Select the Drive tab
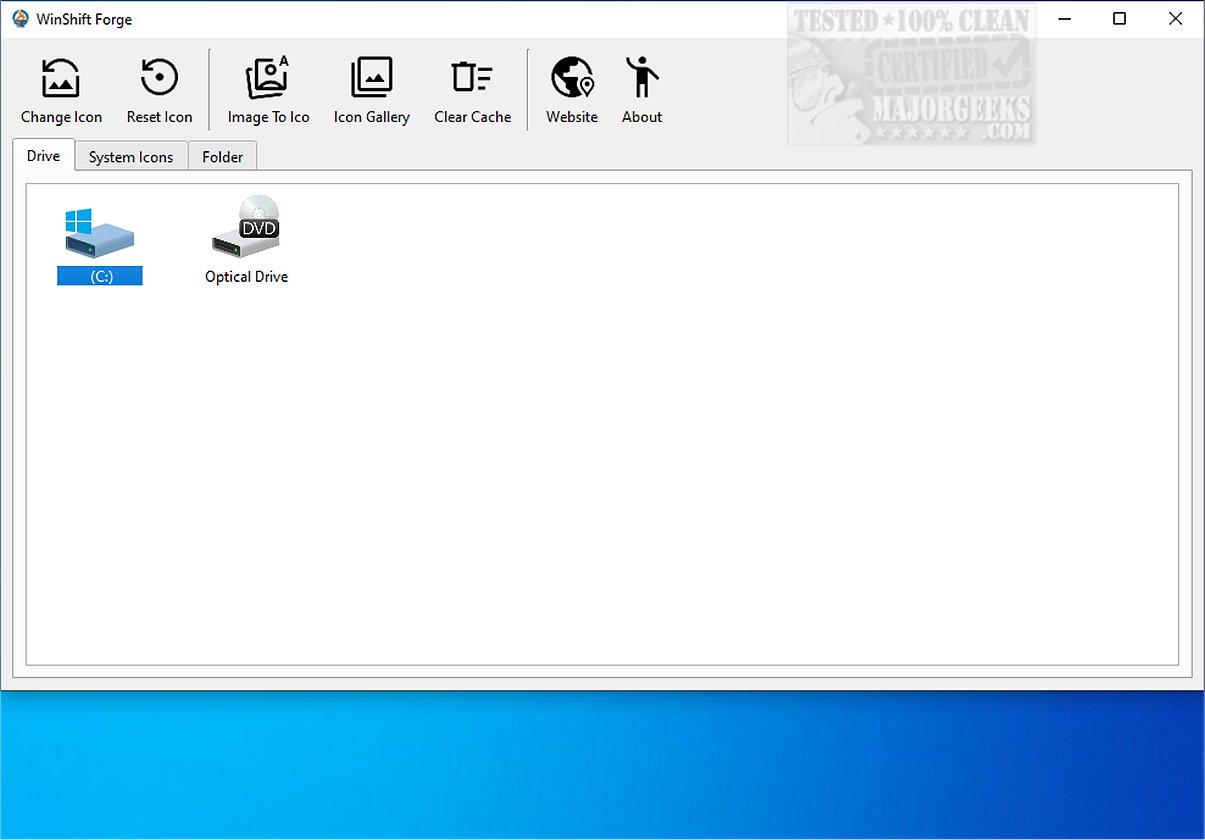Screen dimensions: 1205x840 click(42, 155)
